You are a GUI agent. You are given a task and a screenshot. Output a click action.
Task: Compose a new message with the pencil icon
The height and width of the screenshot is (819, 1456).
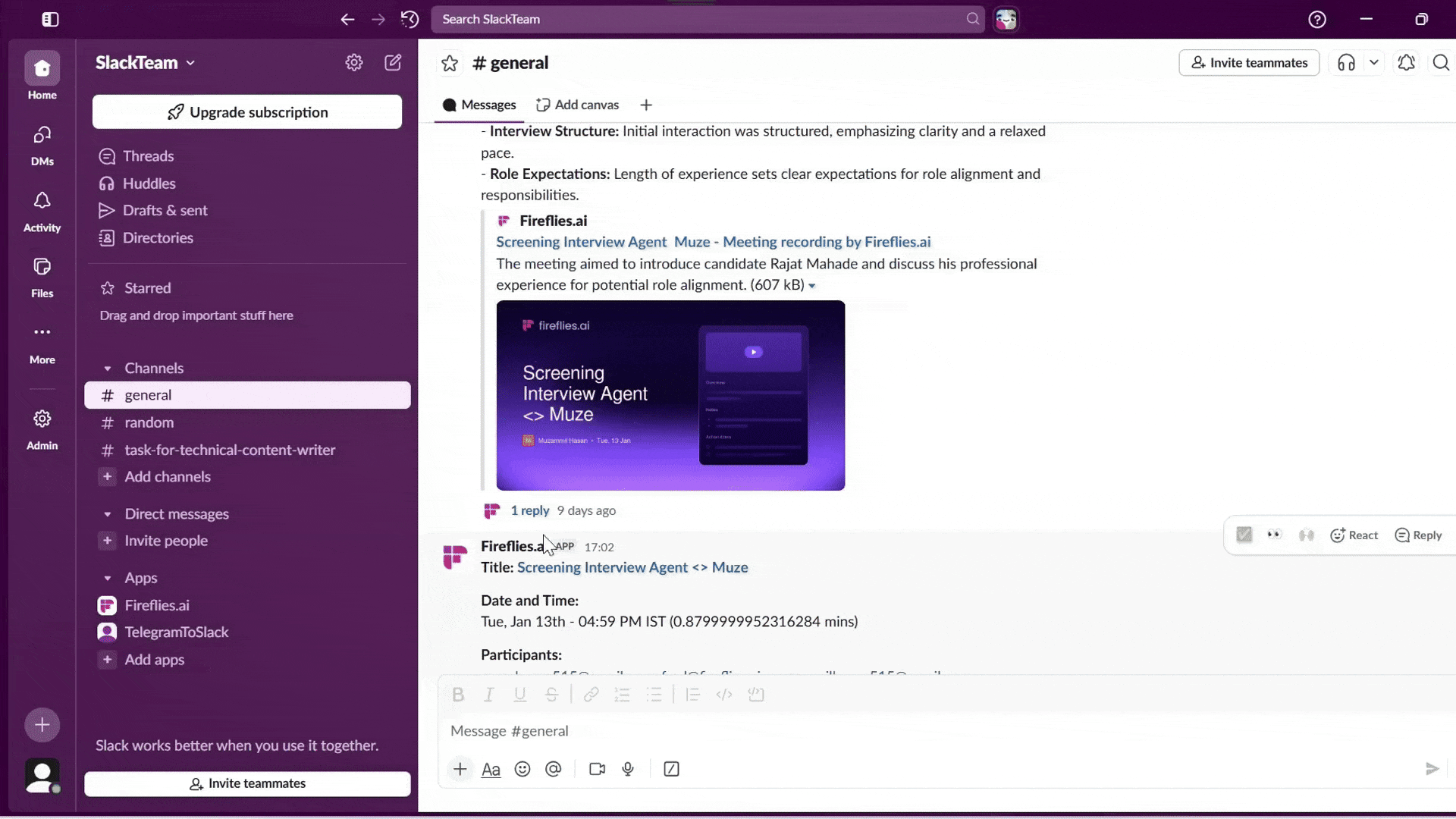coord(393,62)
